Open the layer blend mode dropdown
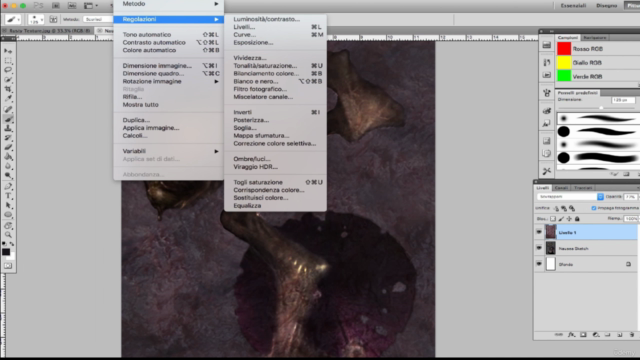Screen dimensions: 640x360 pos(570,197)
